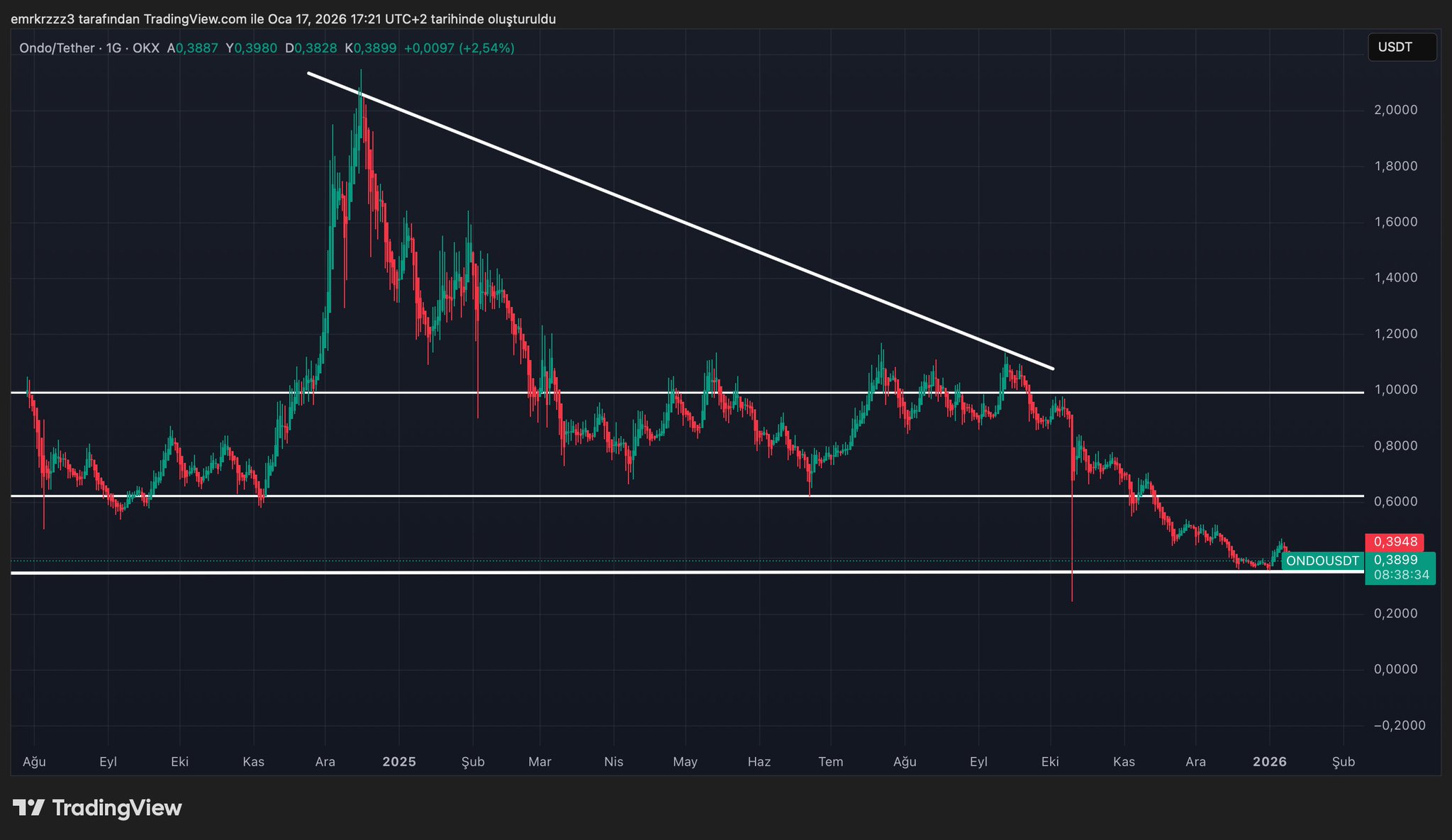This screenshot has width=1452, height=840.
Task: Click the −0,2000 price scale label
Action: (x=1399, y=725)
